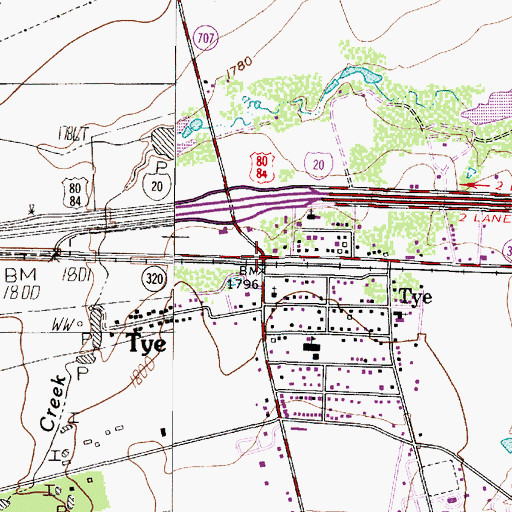Click the red '2 LANE' annotation text

(485, 219)
